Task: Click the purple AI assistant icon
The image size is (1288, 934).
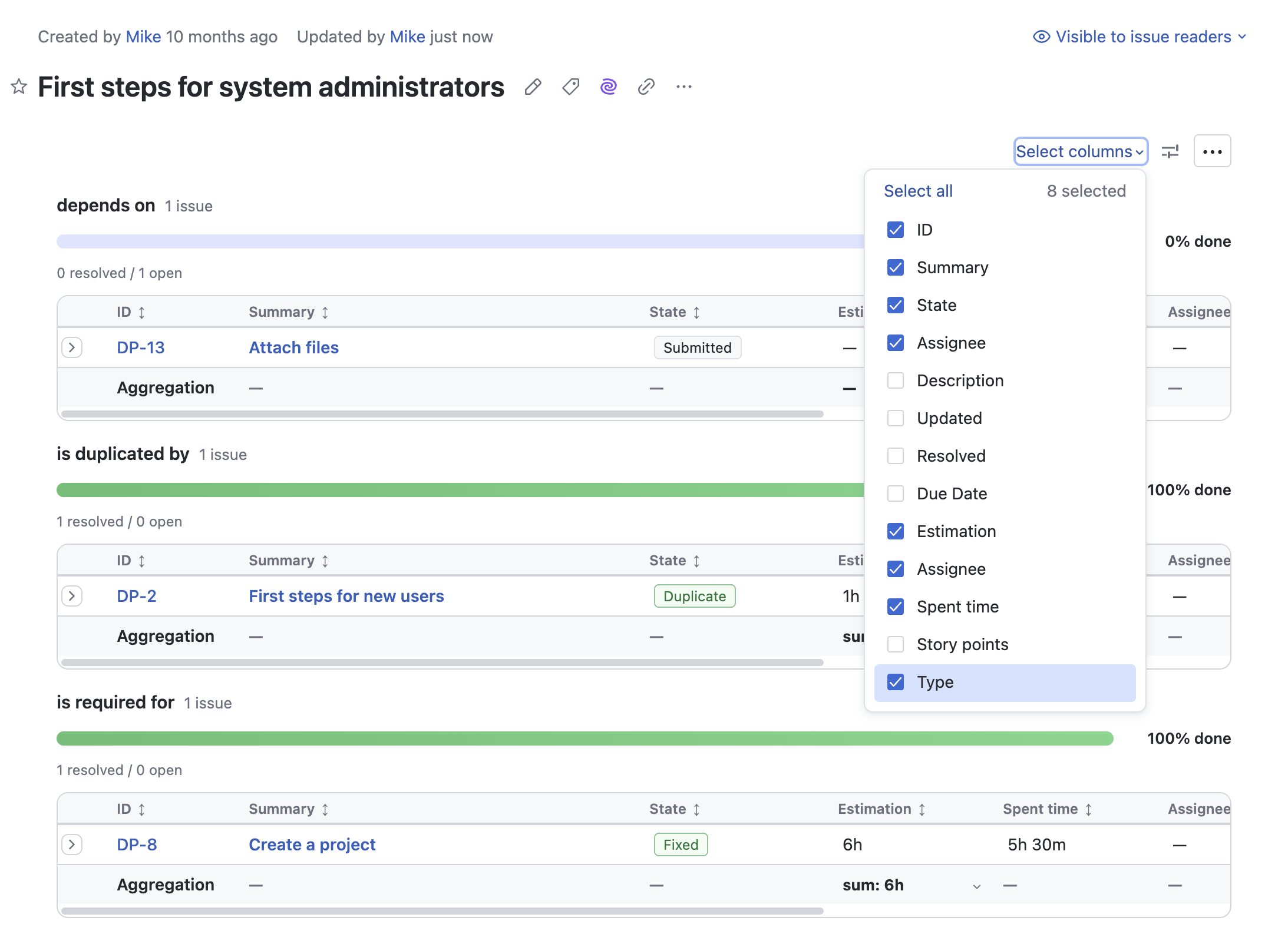Action: pos(607,87)
